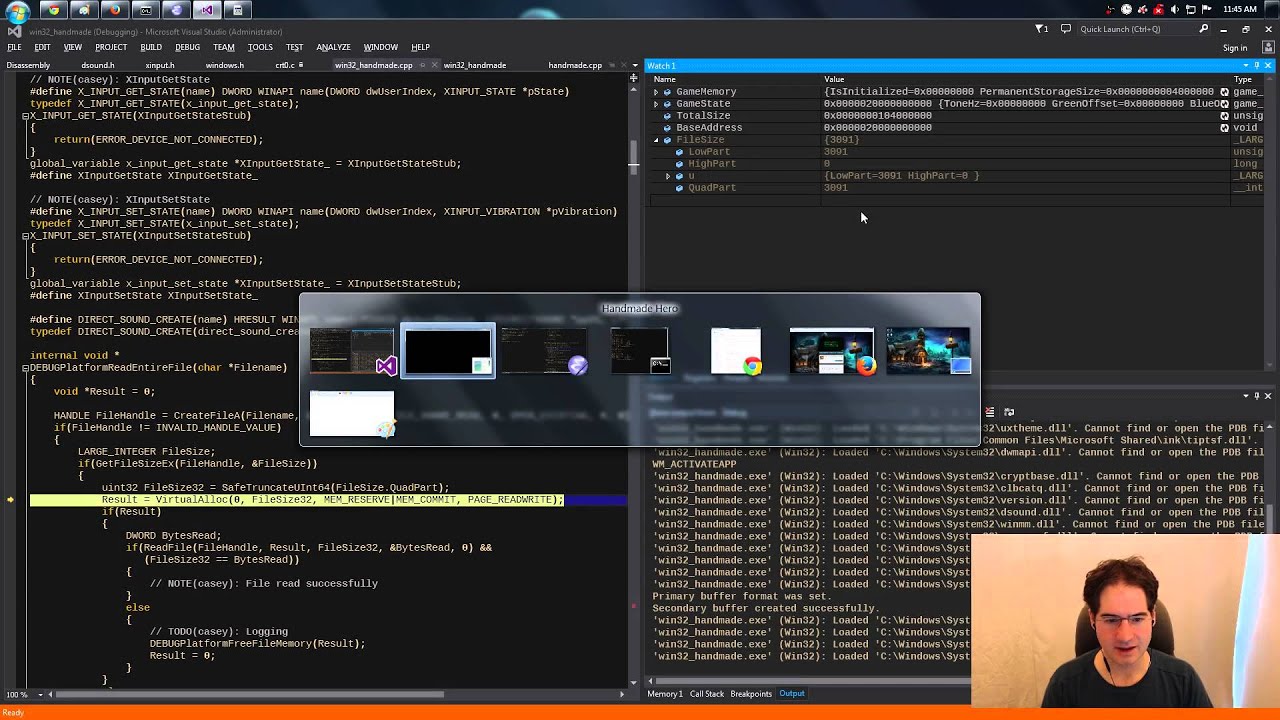
Task: Open the Call Stack tab
Action: [707, 694]
